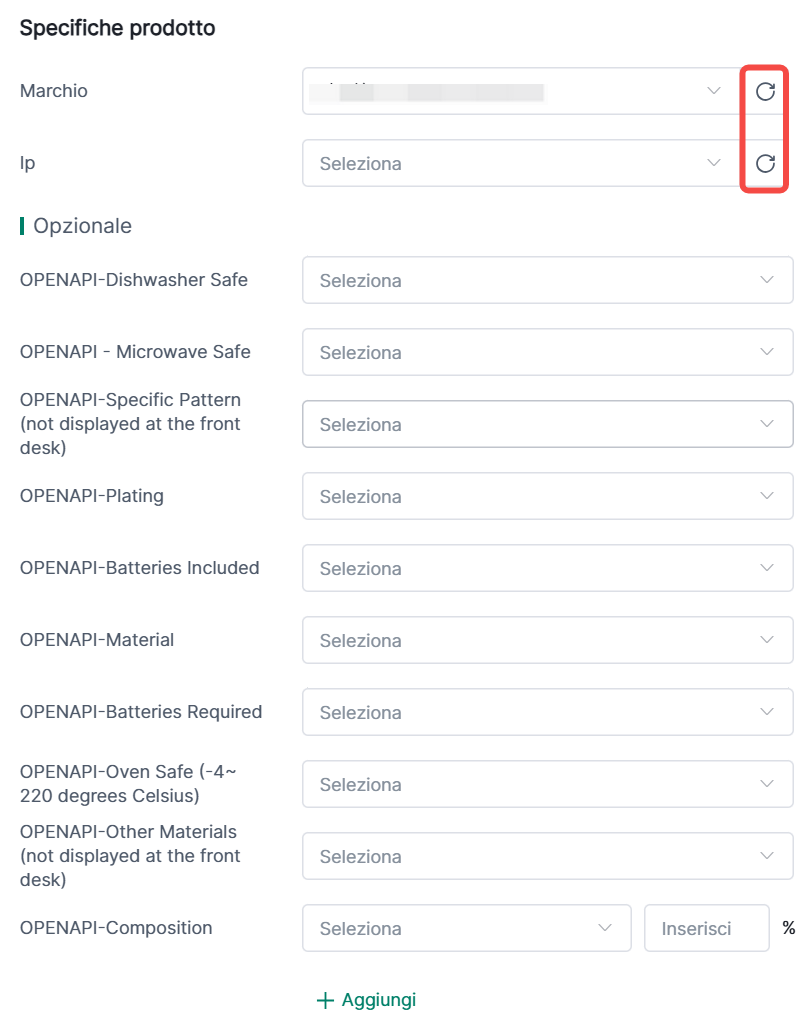
Task: Open the OPENAPI - Microwave Safe dropdown
Action: click(x=547, y=353)
